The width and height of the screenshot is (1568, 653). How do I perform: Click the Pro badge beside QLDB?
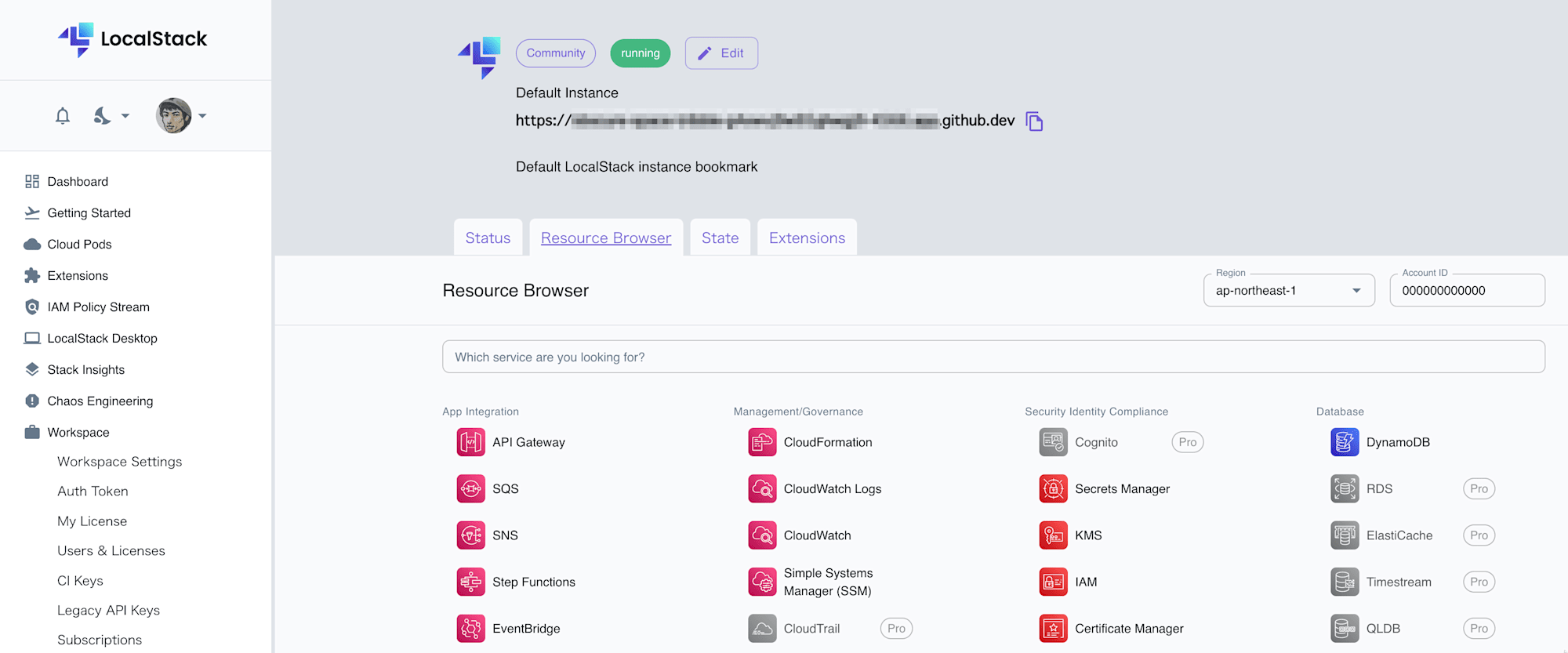pos(1479,629)
